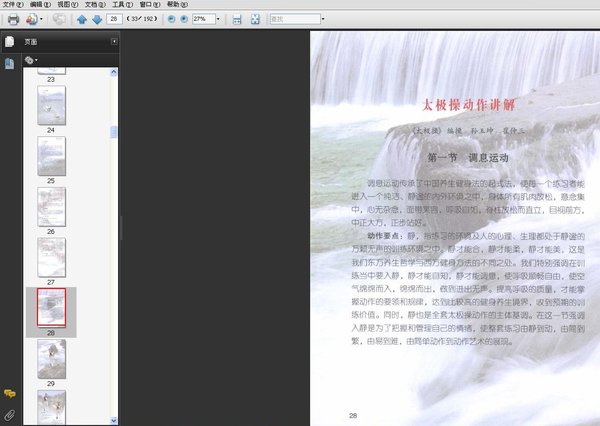Viewport: 600px width, 426px height.
Task: Click the Print icon in the toolbar
Action: [13, 19]
